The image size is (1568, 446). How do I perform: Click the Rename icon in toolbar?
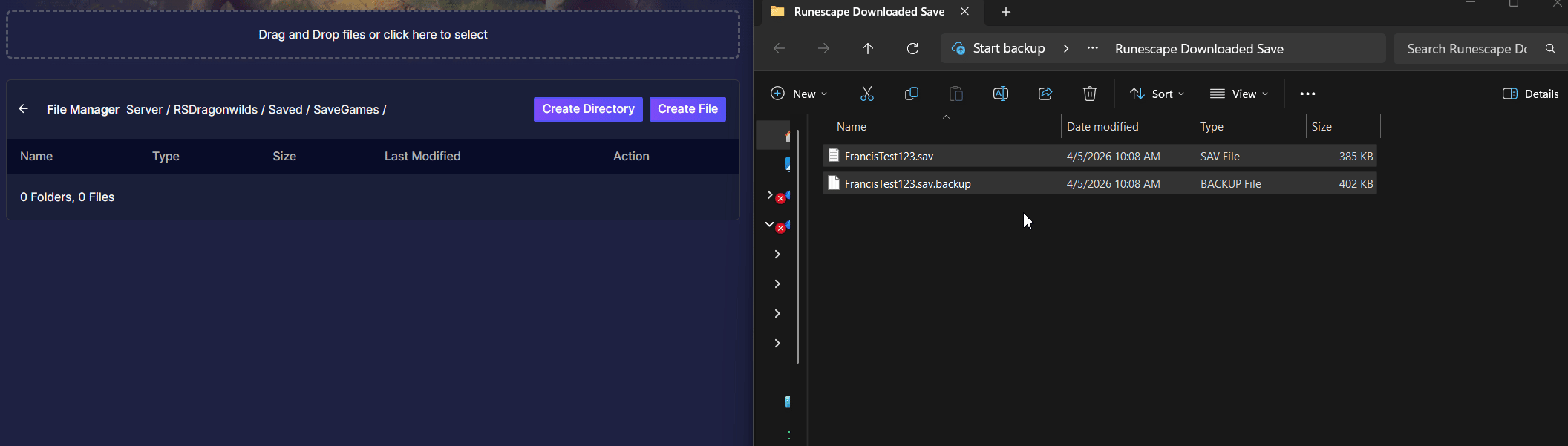1000,94
